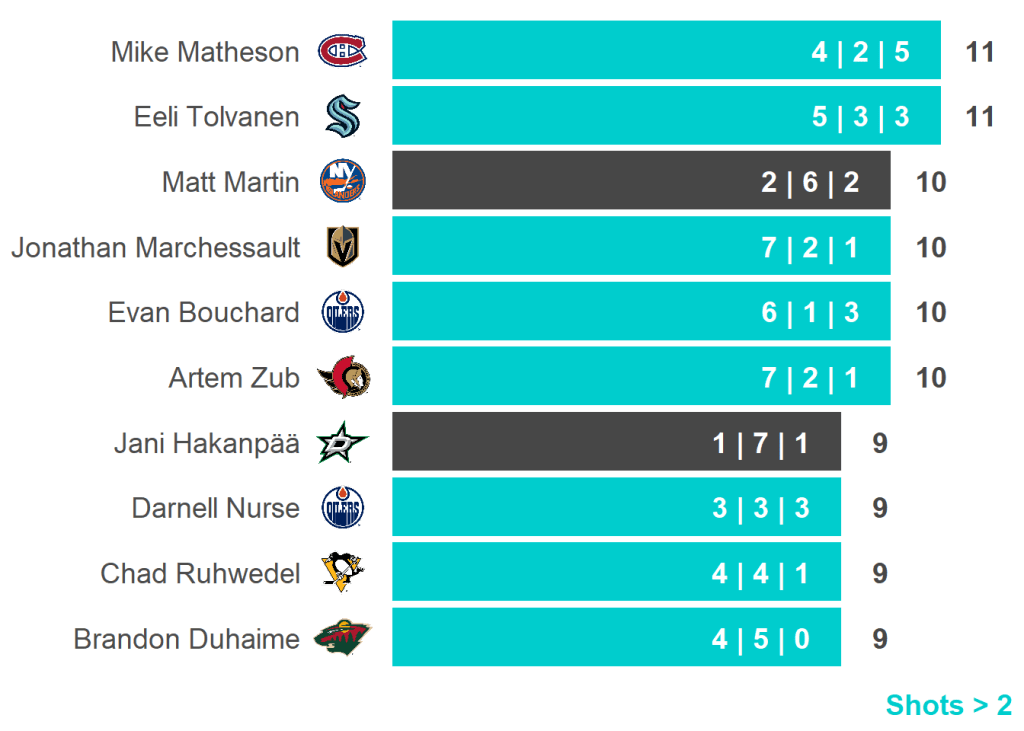Screen dimensions: 1024x731
Task: Click the total 11 next to Mike Matheson
Action: (980, 52)
